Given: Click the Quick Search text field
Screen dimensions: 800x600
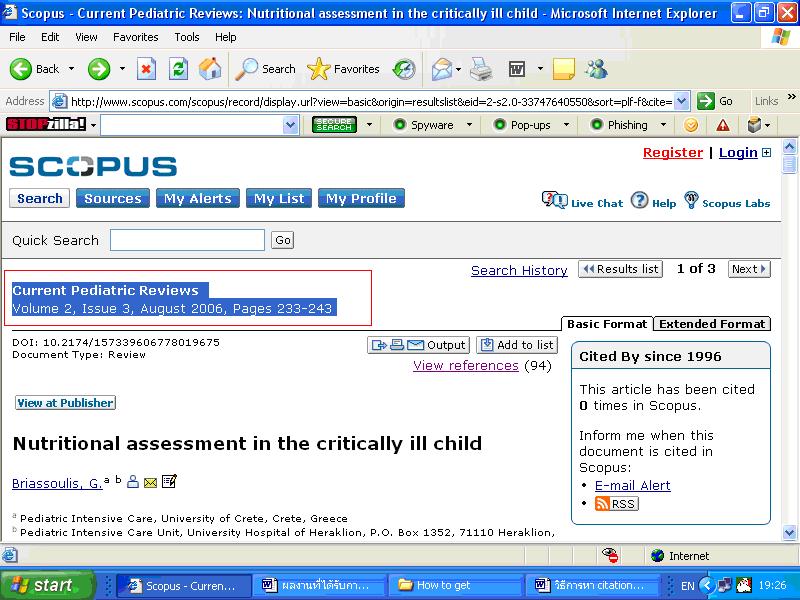Looking at the screenshot, I should (x=187, y=240).
